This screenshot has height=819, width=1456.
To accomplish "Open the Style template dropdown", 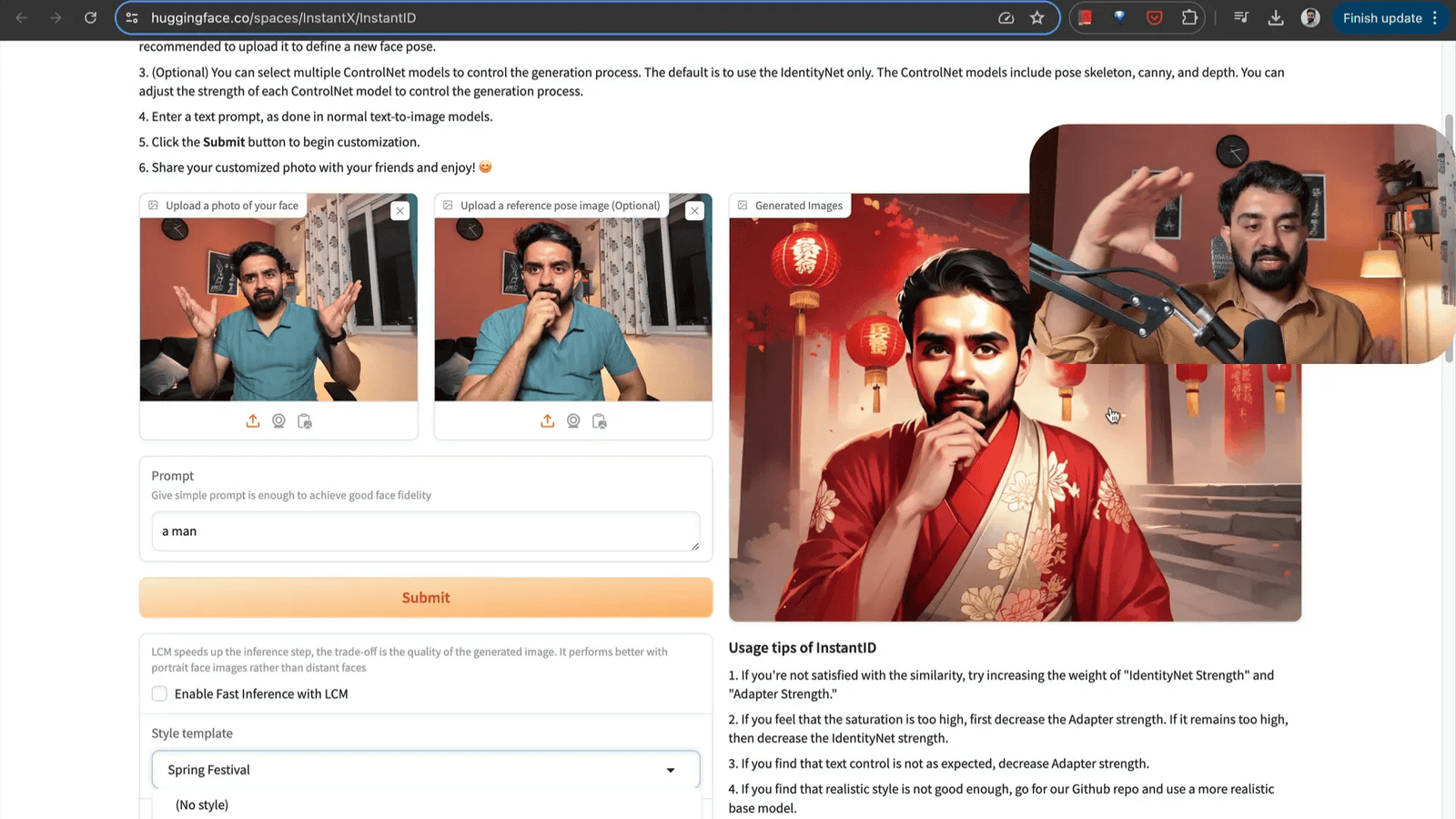I will (425, 769).
